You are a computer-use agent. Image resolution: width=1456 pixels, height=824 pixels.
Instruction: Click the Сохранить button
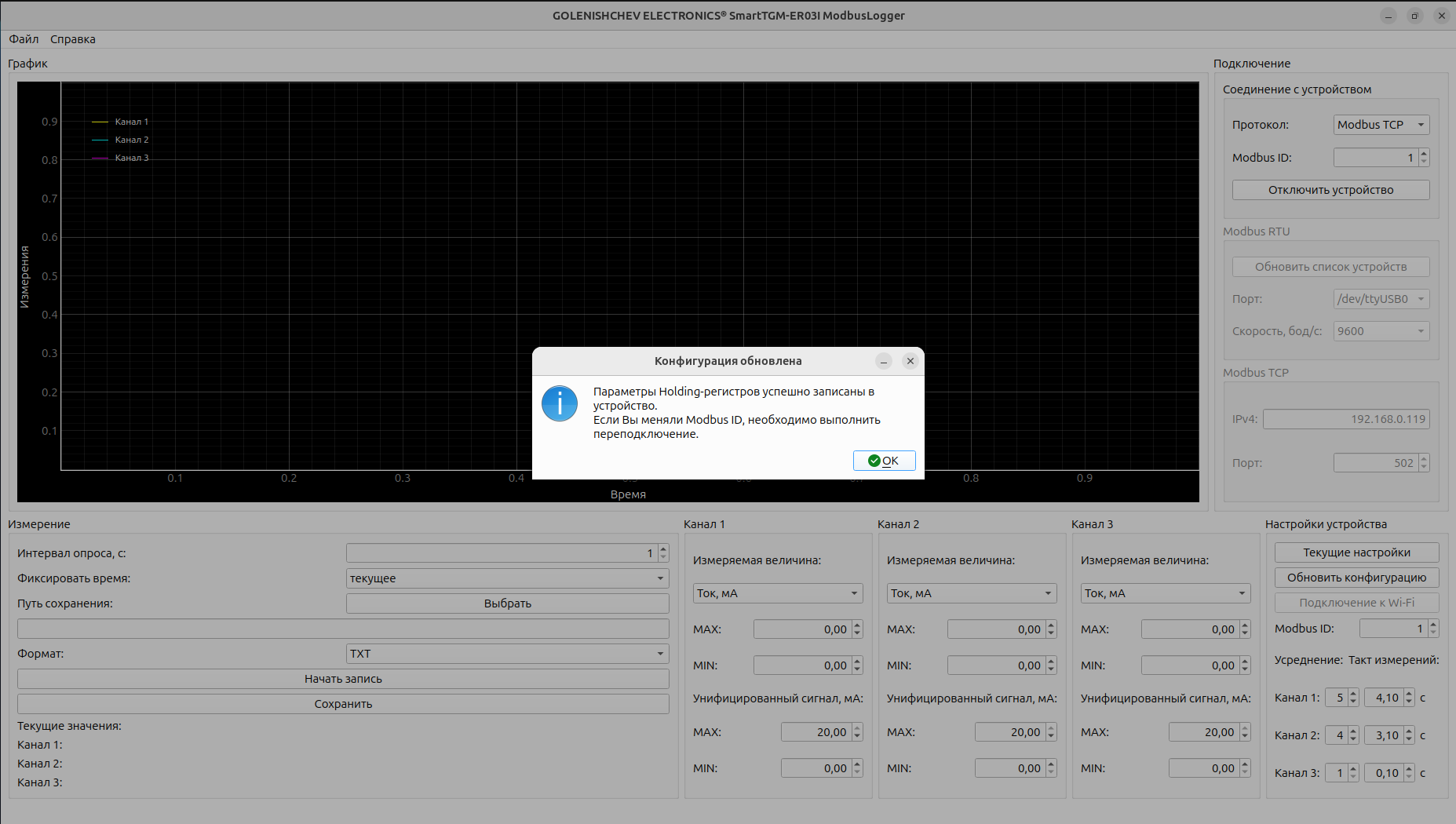click(343, 704)
